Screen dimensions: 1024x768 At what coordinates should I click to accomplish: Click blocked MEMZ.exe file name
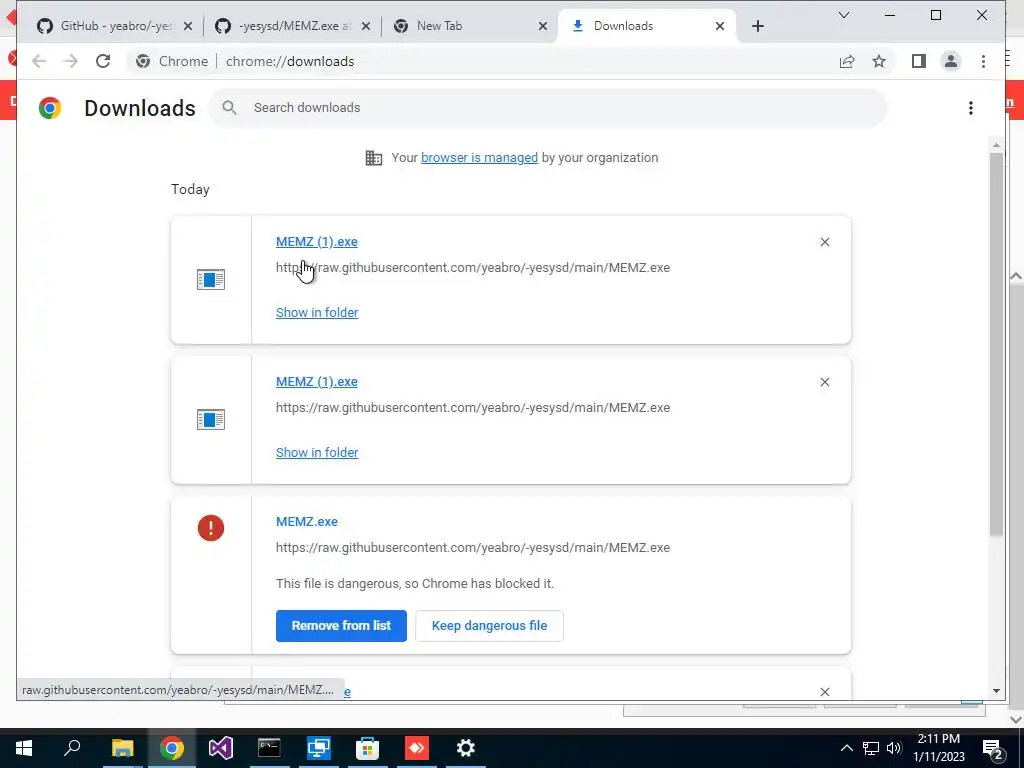point(307,522)
